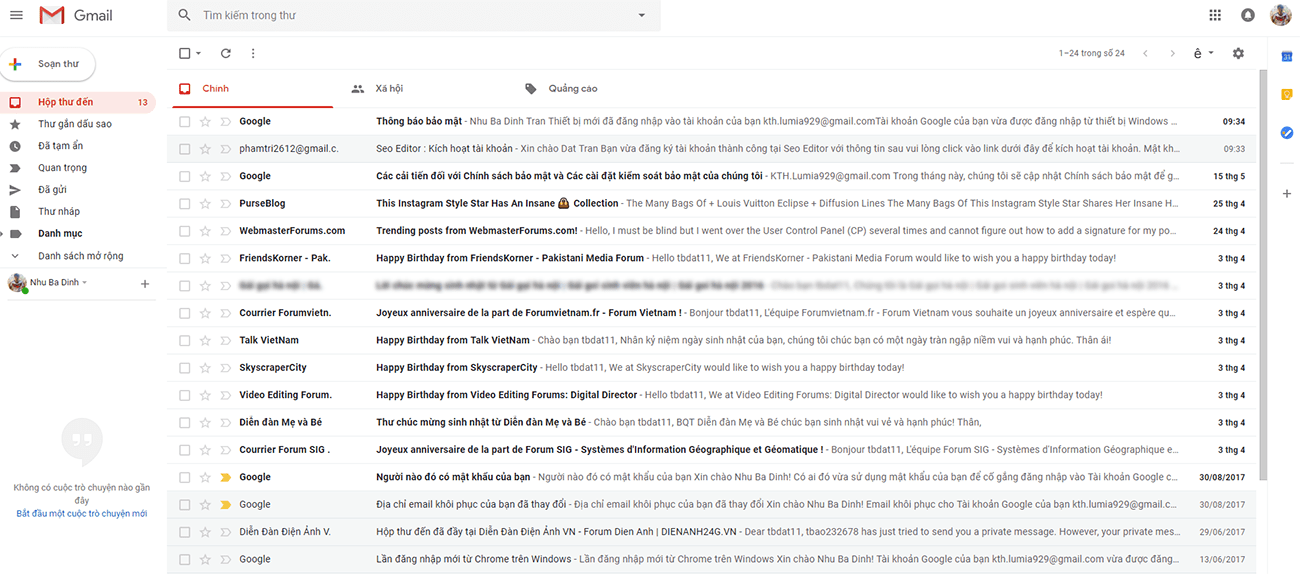Expand the search options dropdown arrow

[642, 16]
